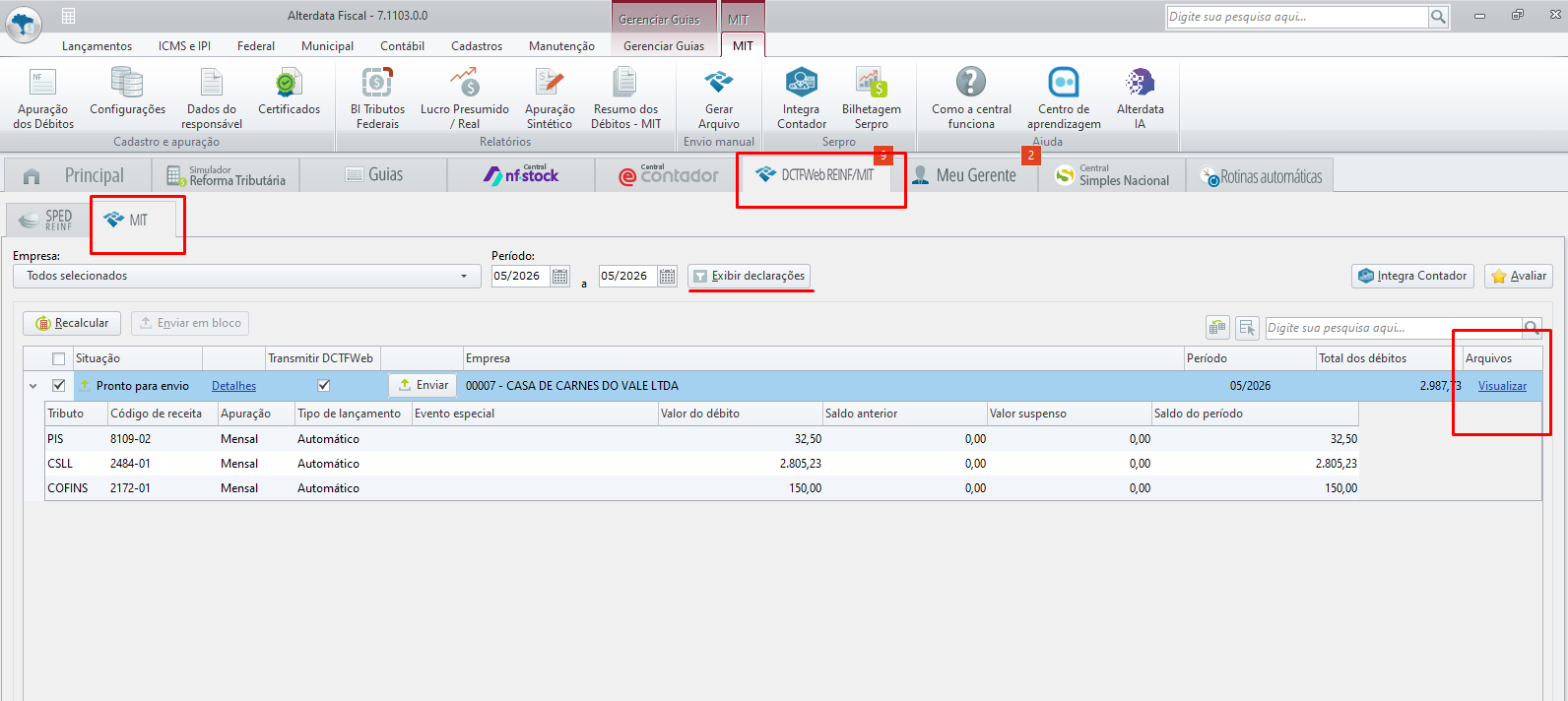The image size is (1568, 701).
Task: Select the COFINS 2172-01 row
Action: [701, 488]
